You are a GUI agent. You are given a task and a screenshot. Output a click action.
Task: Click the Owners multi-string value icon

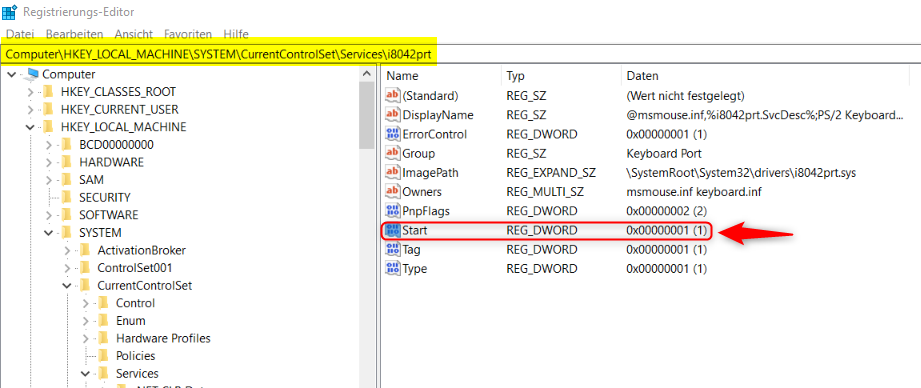(x=392, y=191)
